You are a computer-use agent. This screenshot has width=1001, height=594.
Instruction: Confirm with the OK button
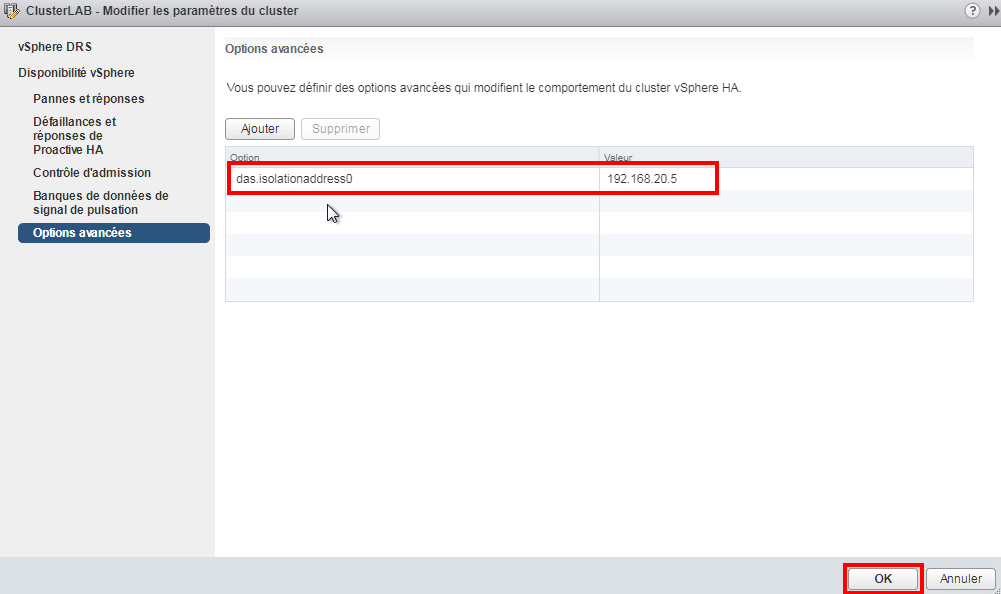point(883,579)
